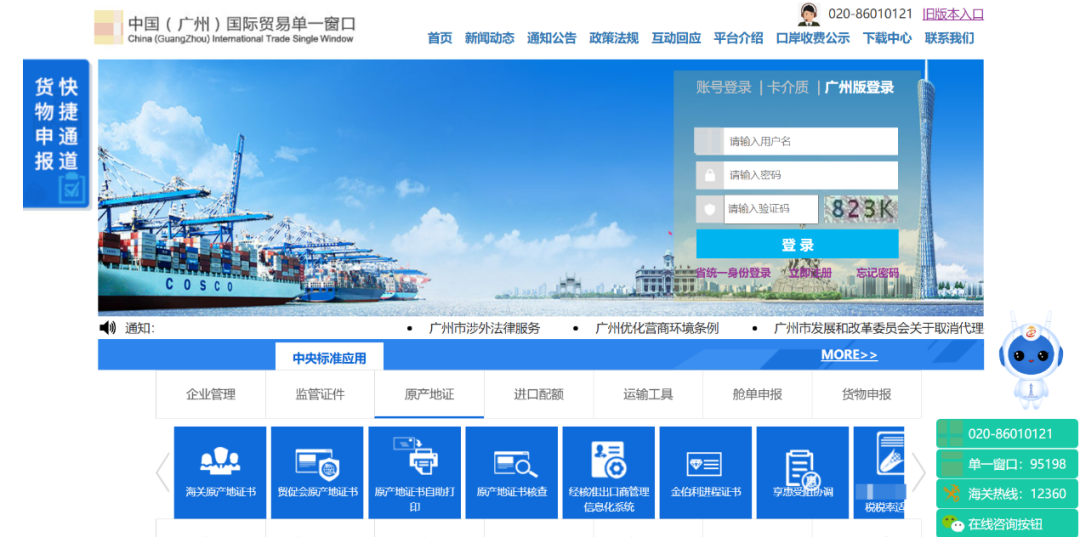Open the 贸促会原产地证书 tile
1080x537 pixels.
(x=317, y=472)
